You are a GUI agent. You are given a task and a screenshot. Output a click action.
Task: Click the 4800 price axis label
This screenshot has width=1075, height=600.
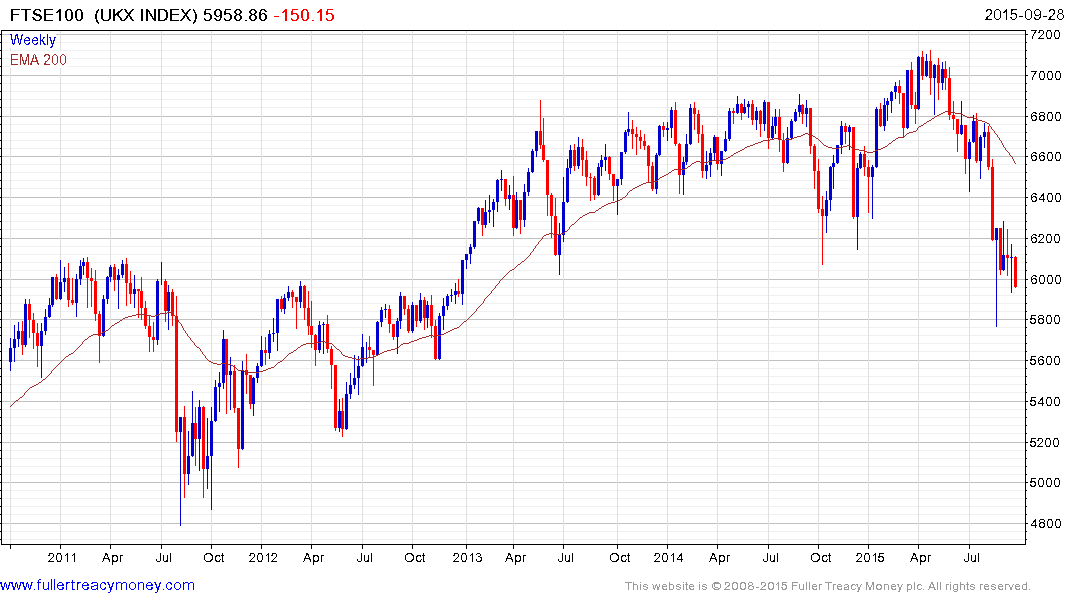coord(1047,524)
